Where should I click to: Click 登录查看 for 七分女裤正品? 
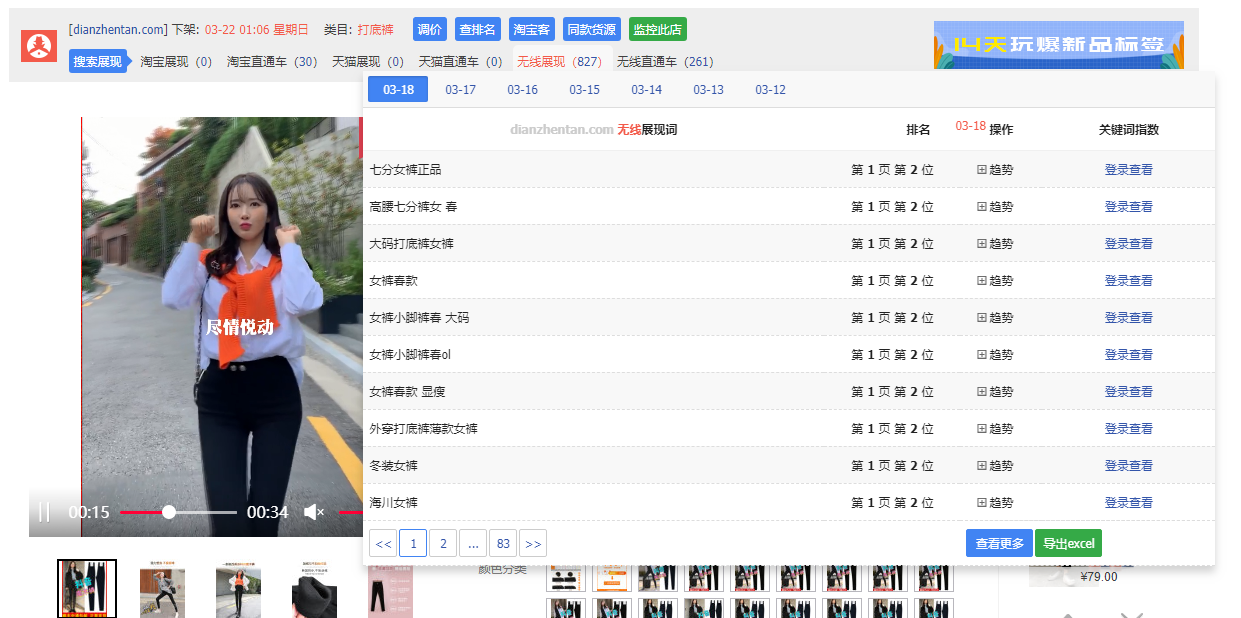coord(1129,169)
